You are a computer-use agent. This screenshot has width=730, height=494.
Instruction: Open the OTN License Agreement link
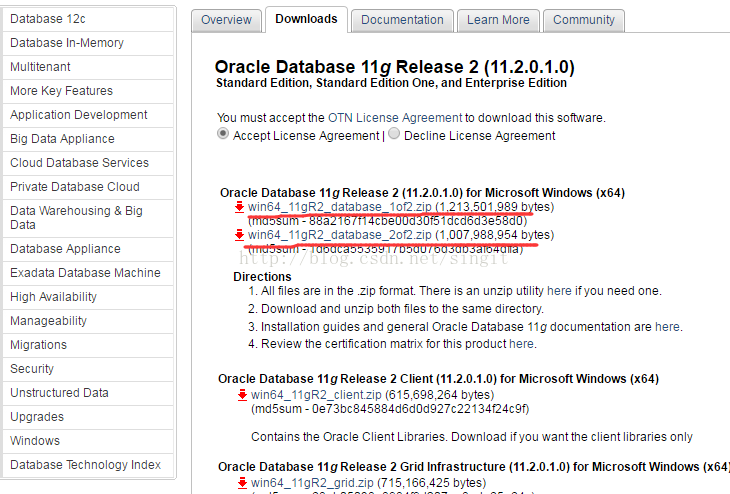pyautogui.click(x=395, y=118)
